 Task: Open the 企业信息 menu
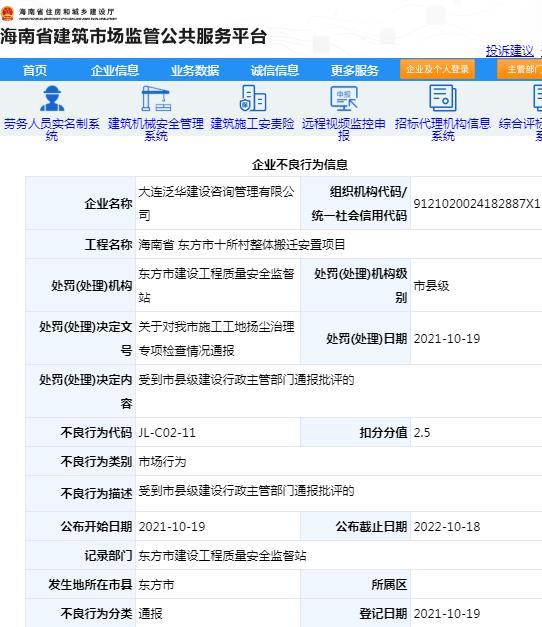[115, 70]
